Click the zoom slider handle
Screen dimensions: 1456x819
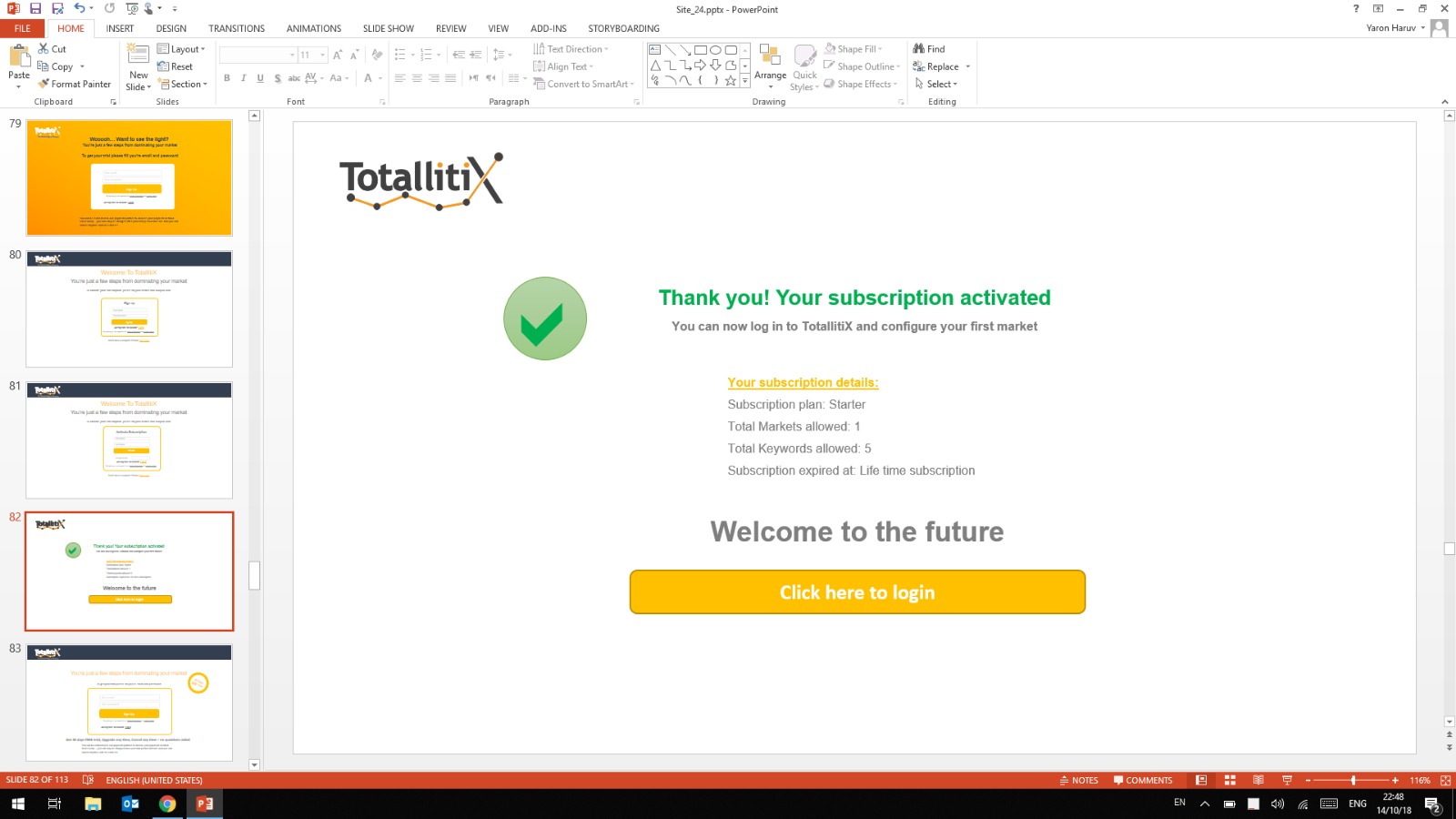[x=1353, y=780]
